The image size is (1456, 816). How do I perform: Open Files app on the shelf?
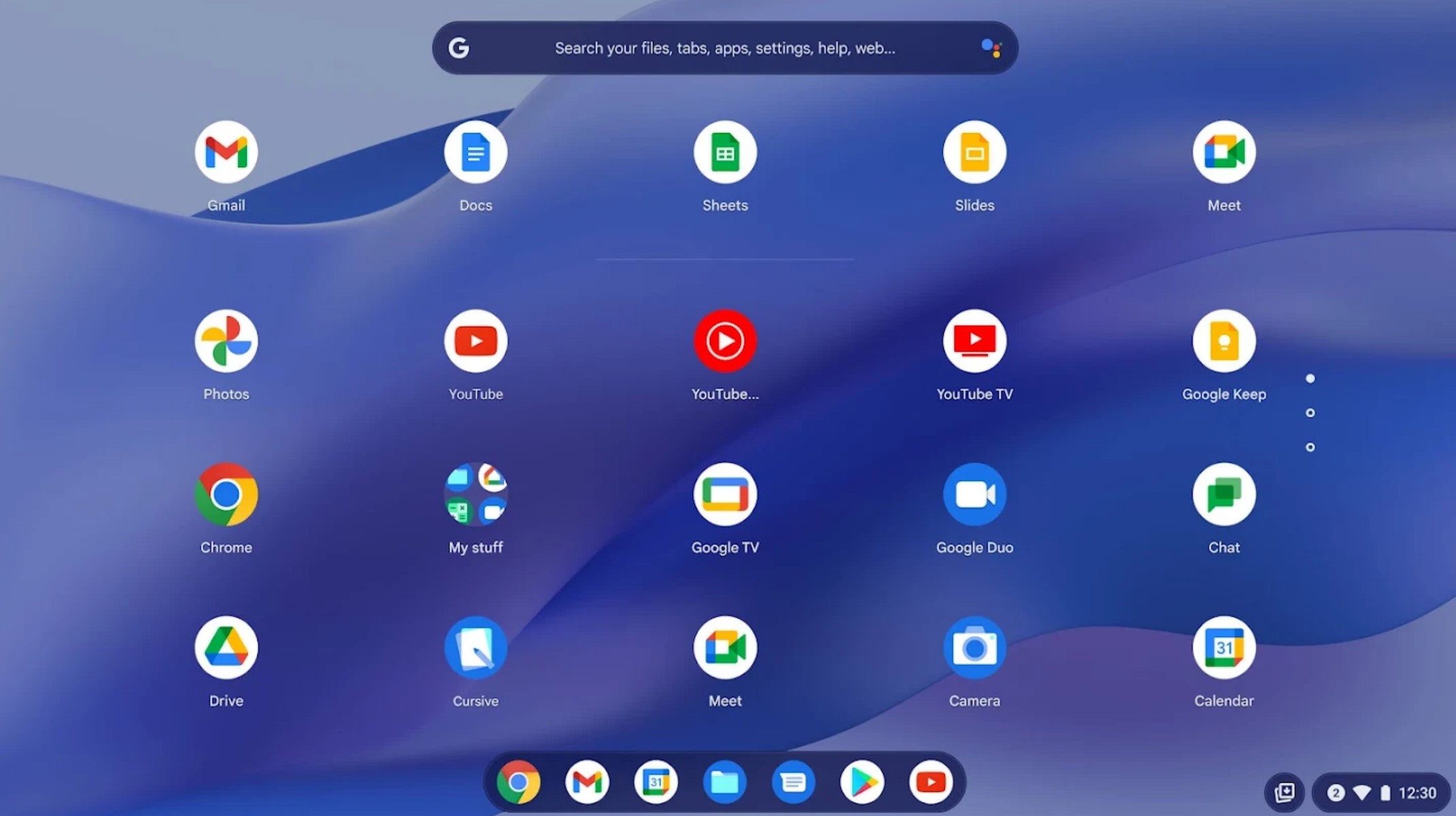724,783
